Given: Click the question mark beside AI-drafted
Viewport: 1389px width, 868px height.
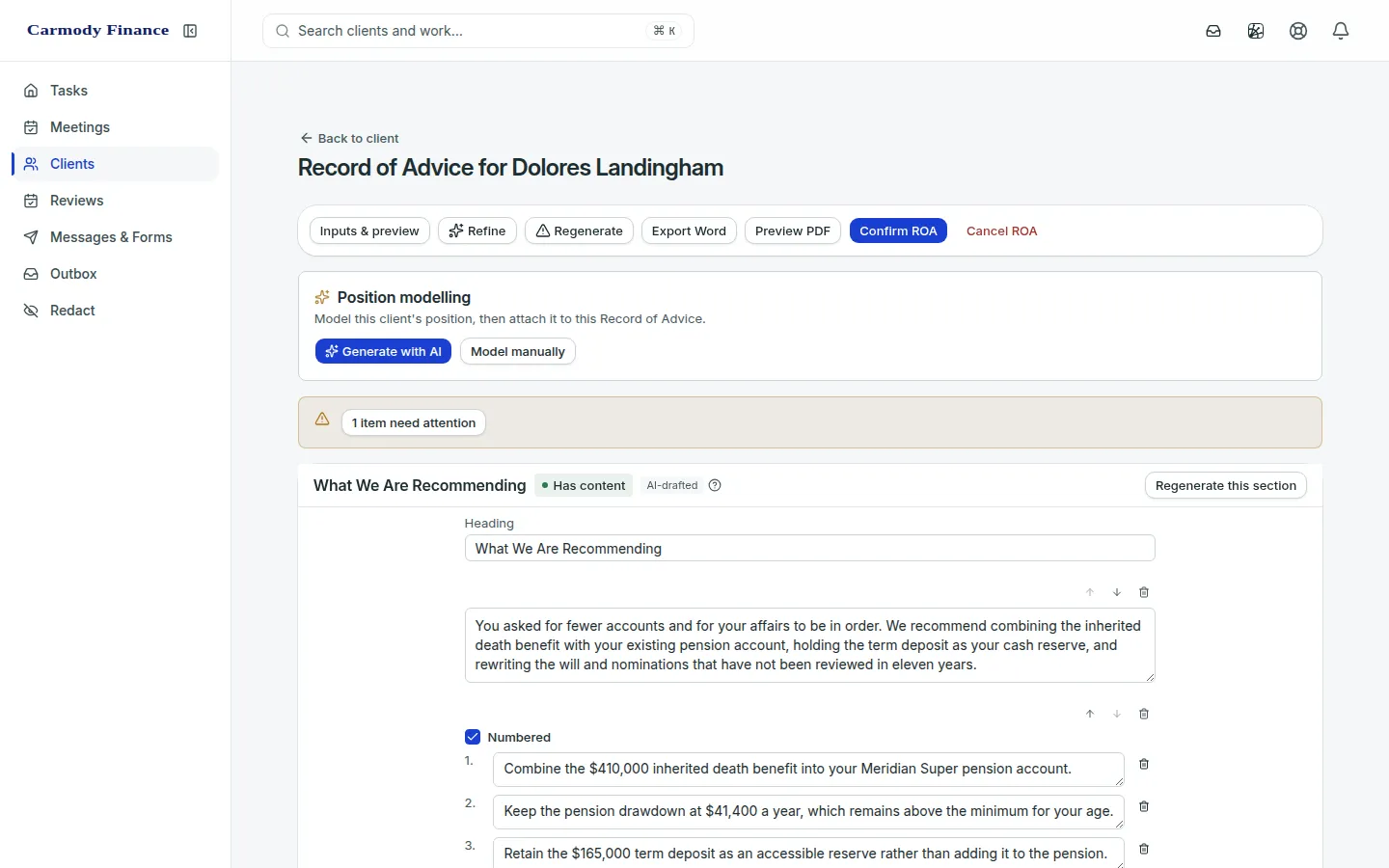Looking at the screenshot, I should point(715,485).
